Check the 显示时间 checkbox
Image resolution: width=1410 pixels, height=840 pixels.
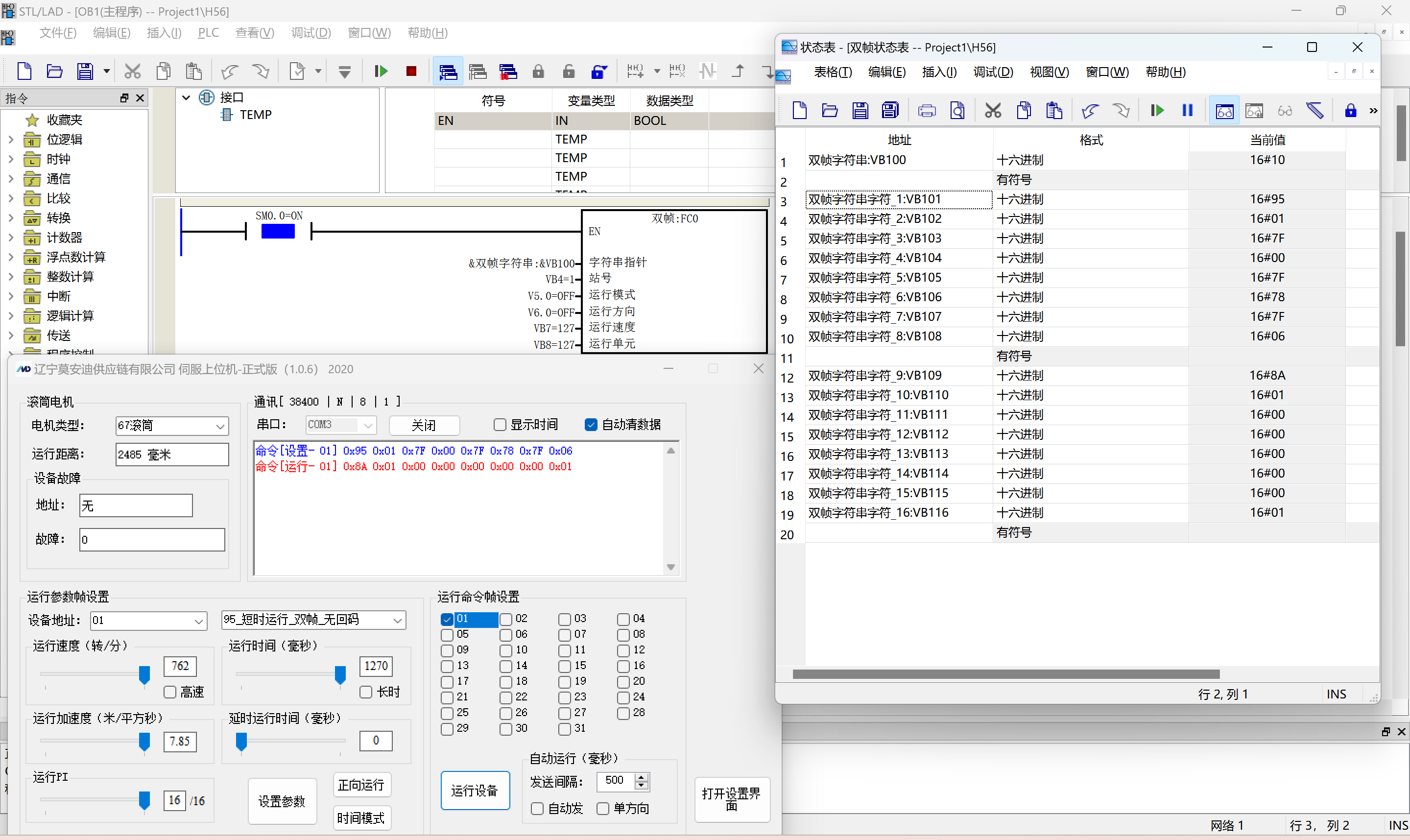[x=500, y=425]
